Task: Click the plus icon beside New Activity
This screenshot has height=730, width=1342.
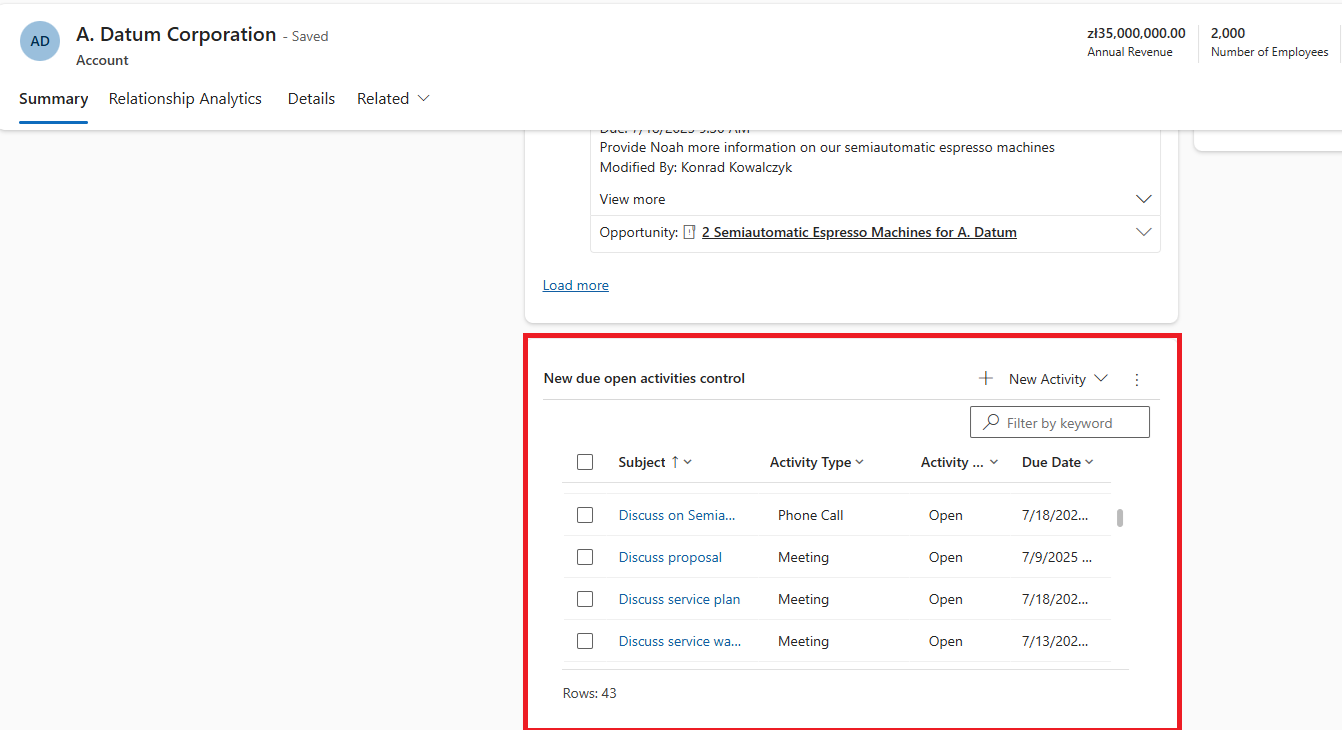Action: (986, 378)
